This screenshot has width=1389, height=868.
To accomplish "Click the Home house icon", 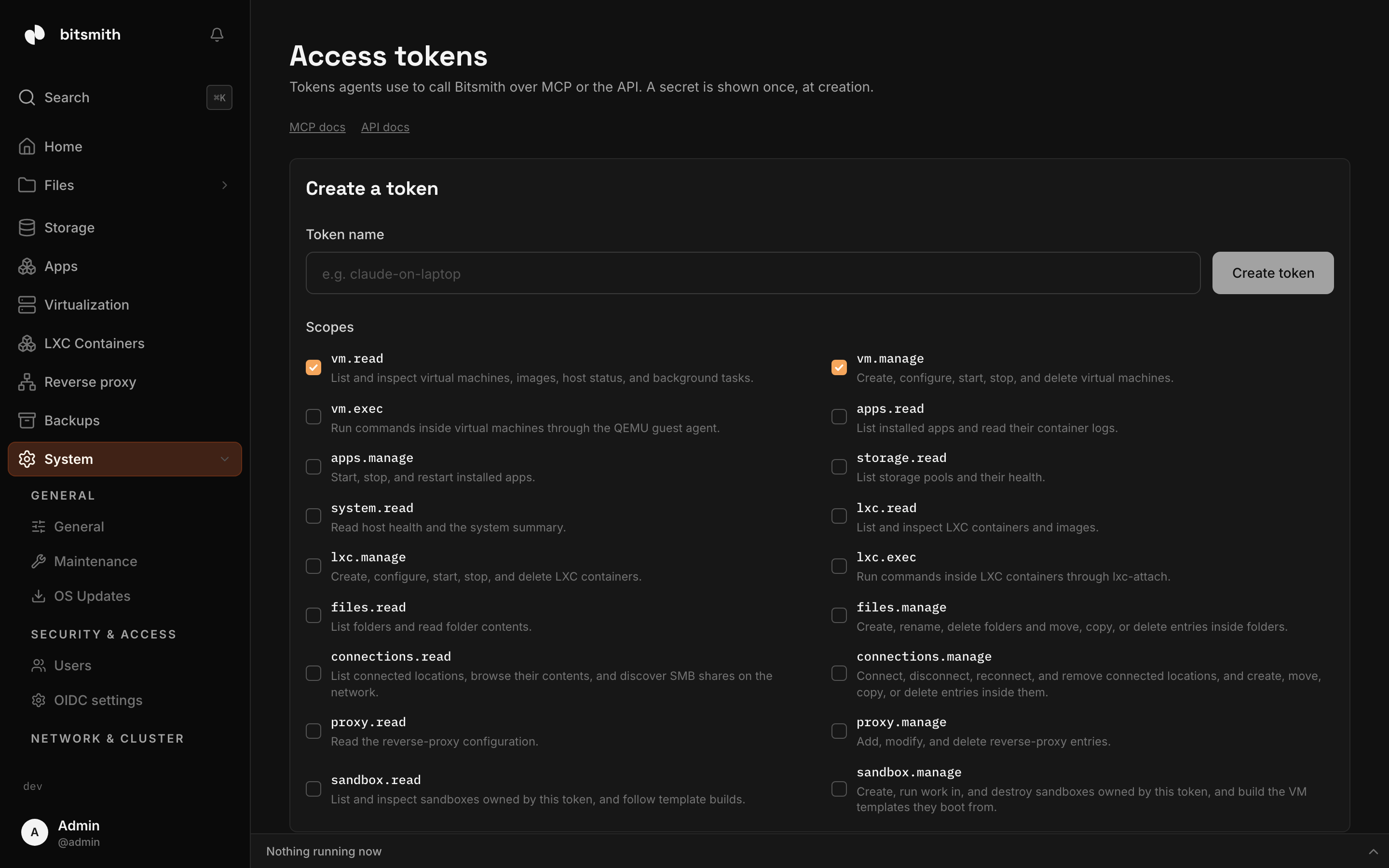I will pos(27,147).
